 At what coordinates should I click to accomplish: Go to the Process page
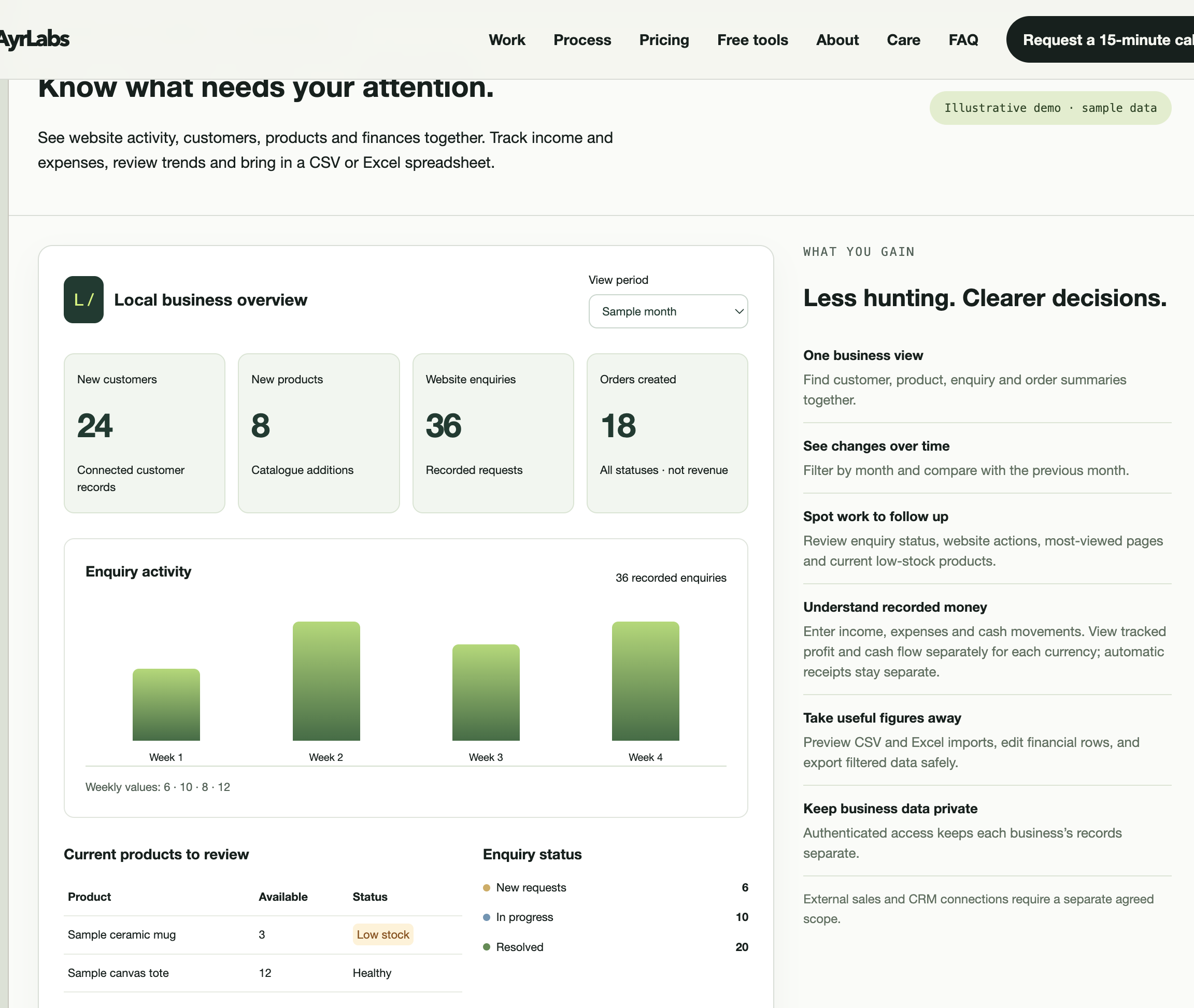coord(582,39)
